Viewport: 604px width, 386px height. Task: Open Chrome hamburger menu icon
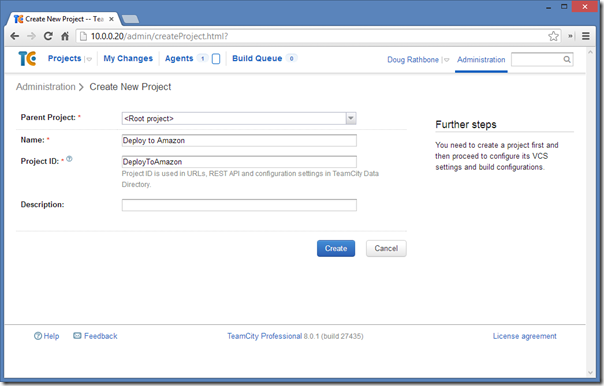point(586,36)
